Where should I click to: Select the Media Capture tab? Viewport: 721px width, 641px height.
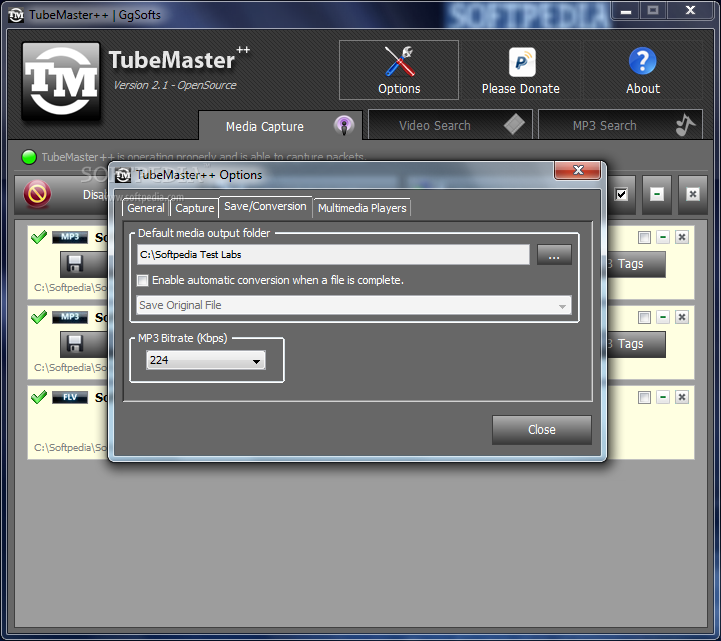click(x=280, y=125)
